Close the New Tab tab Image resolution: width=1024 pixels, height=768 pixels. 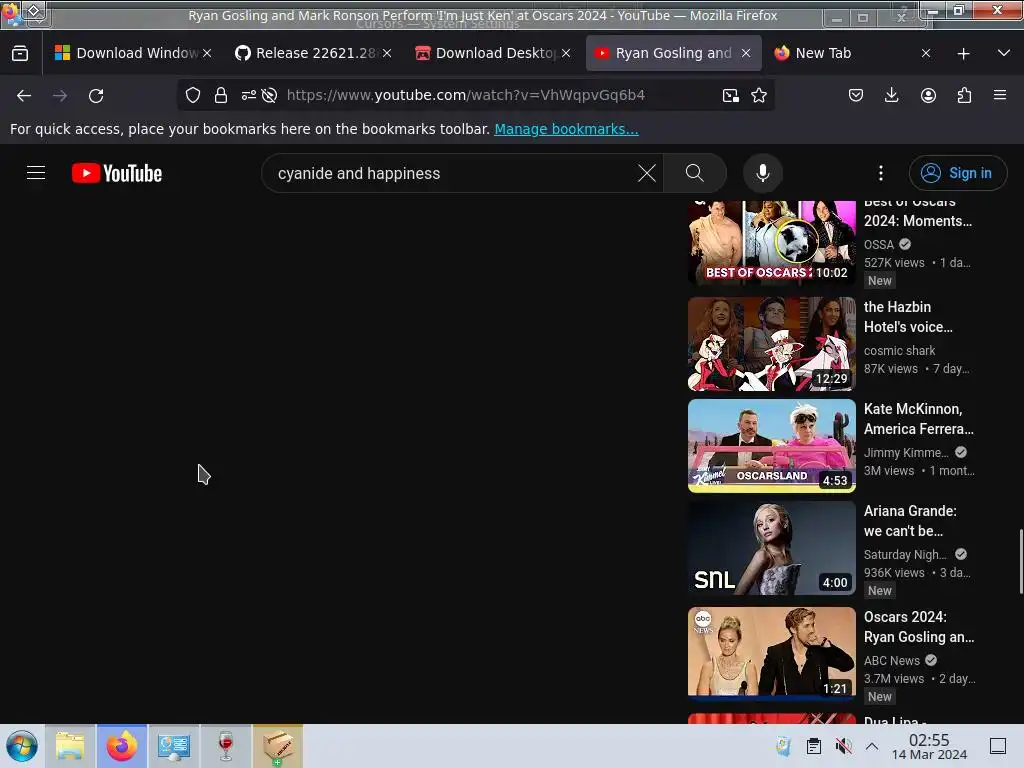click(926, 54)
